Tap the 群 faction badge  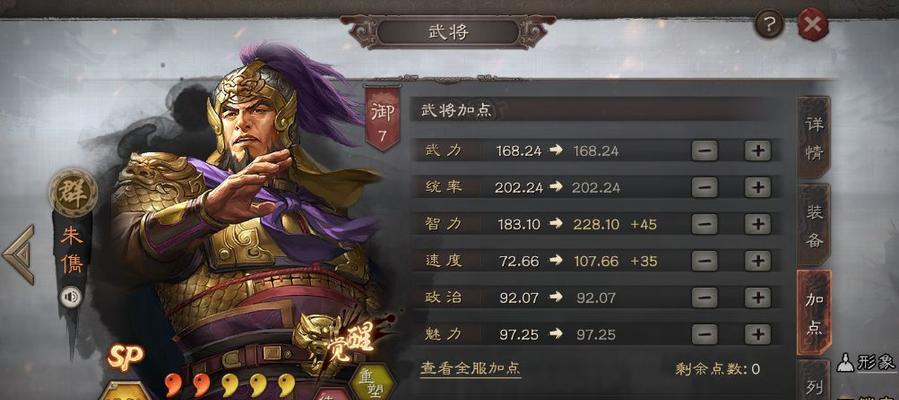click(x=73, y=193)
